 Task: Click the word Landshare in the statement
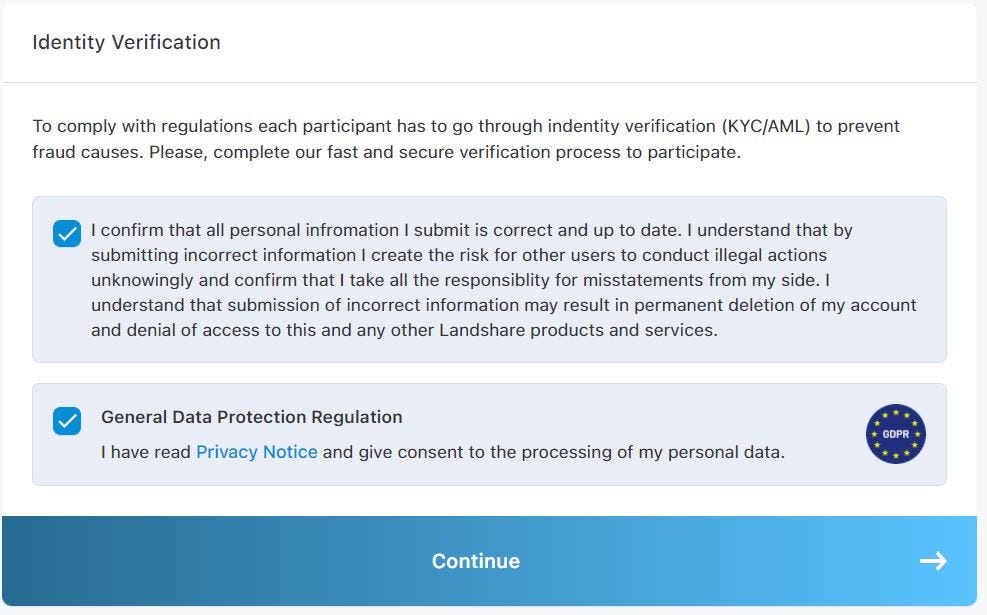pyautogui.click(x=482, y=330)
